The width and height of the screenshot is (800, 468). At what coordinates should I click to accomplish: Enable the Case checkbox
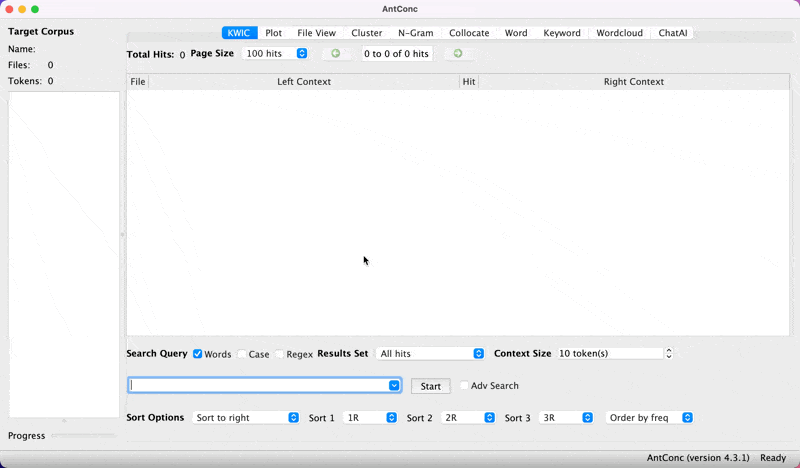(x=242, y=354)
